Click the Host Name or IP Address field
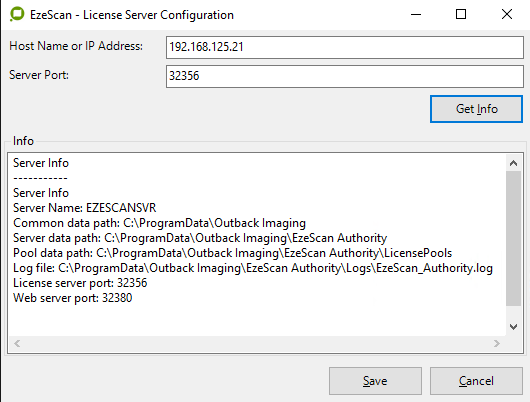Viewport: 530px width, 402px height. coord(345,47)
